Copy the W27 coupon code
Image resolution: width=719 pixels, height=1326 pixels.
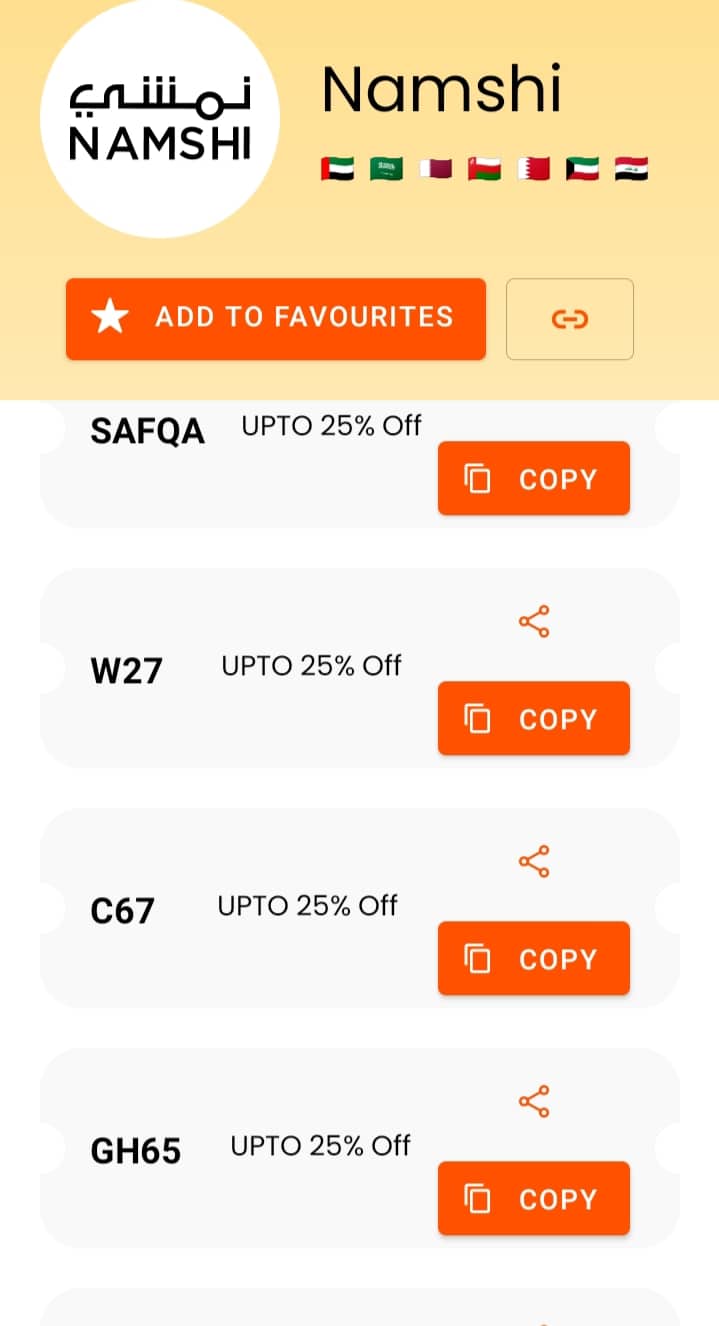click(x=533, y=719)
